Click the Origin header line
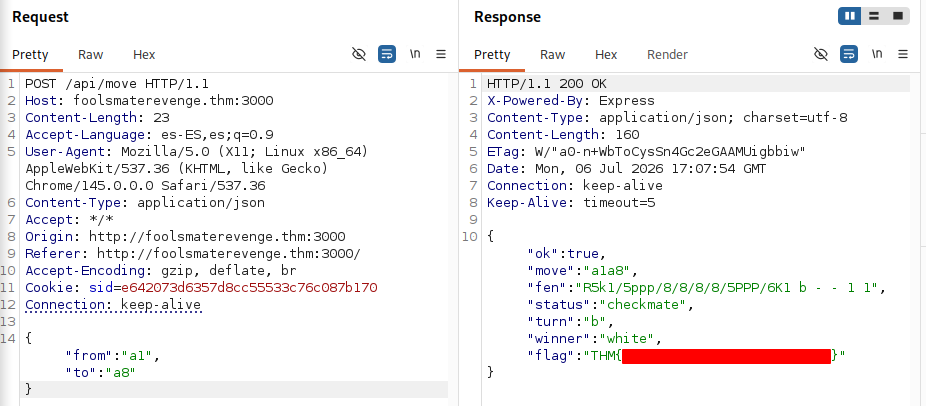926x406 pixels. (x=185, y=237)
